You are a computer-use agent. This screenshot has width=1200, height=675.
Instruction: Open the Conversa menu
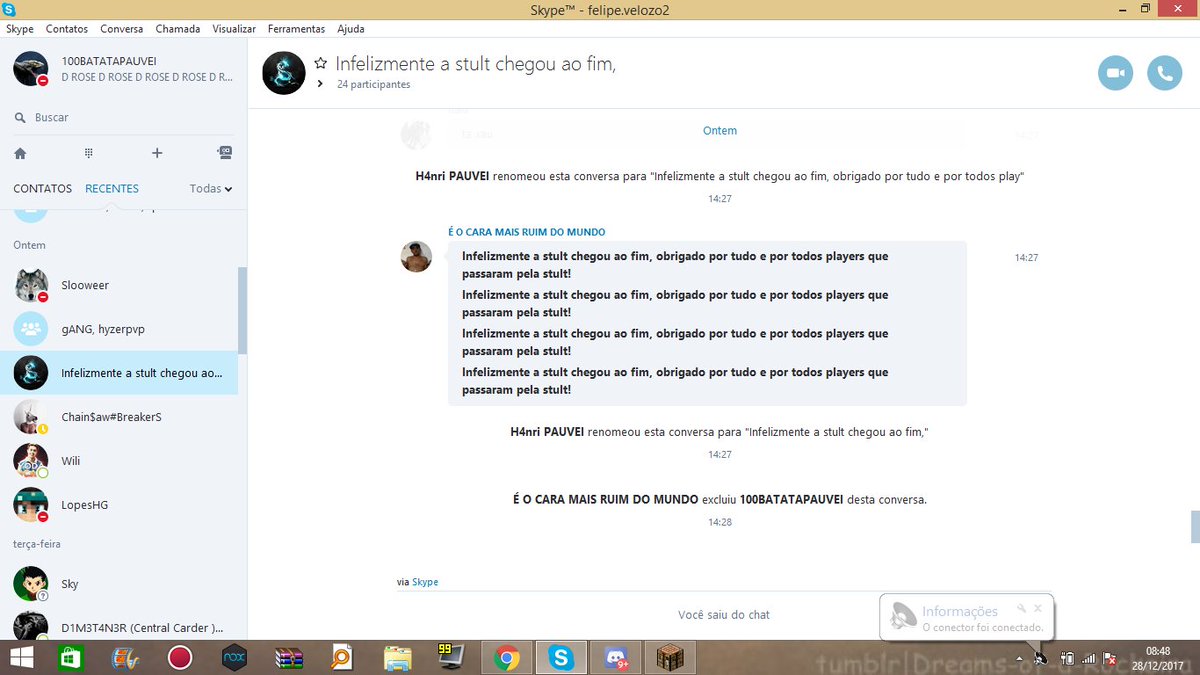tap(122, 29)
